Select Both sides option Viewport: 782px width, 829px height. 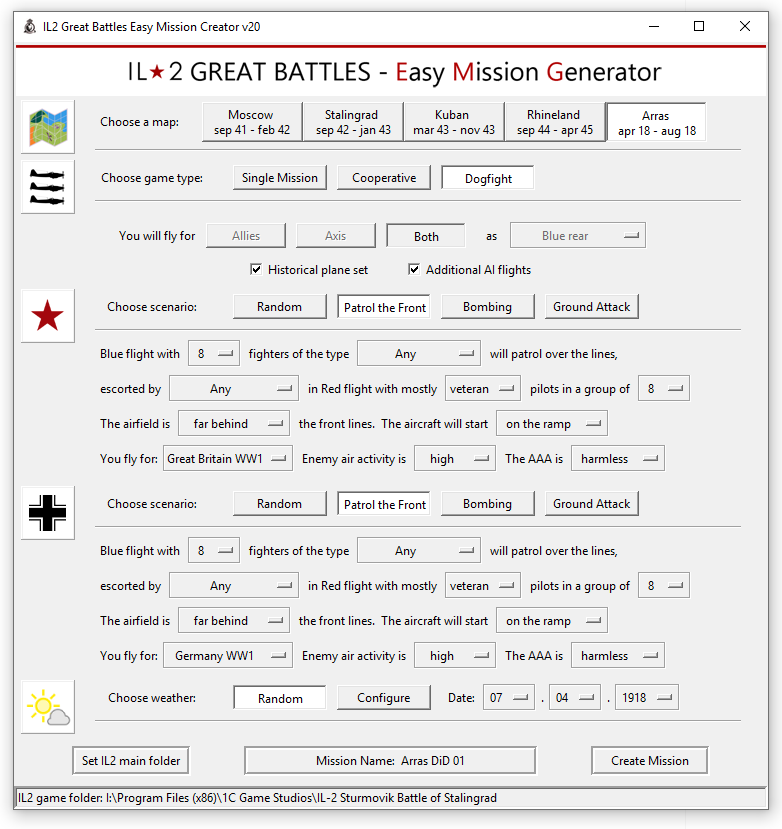point(426,236)
